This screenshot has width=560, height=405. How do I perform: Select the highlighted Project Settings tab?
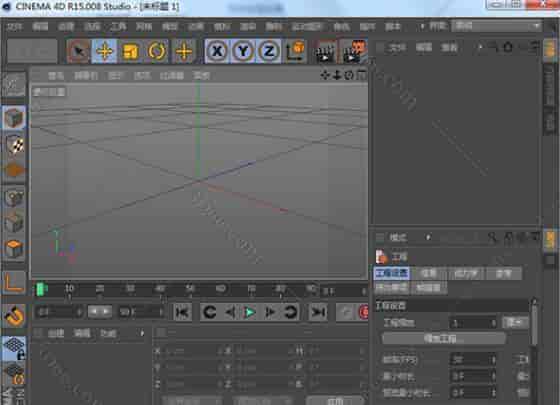click(392, 274)
